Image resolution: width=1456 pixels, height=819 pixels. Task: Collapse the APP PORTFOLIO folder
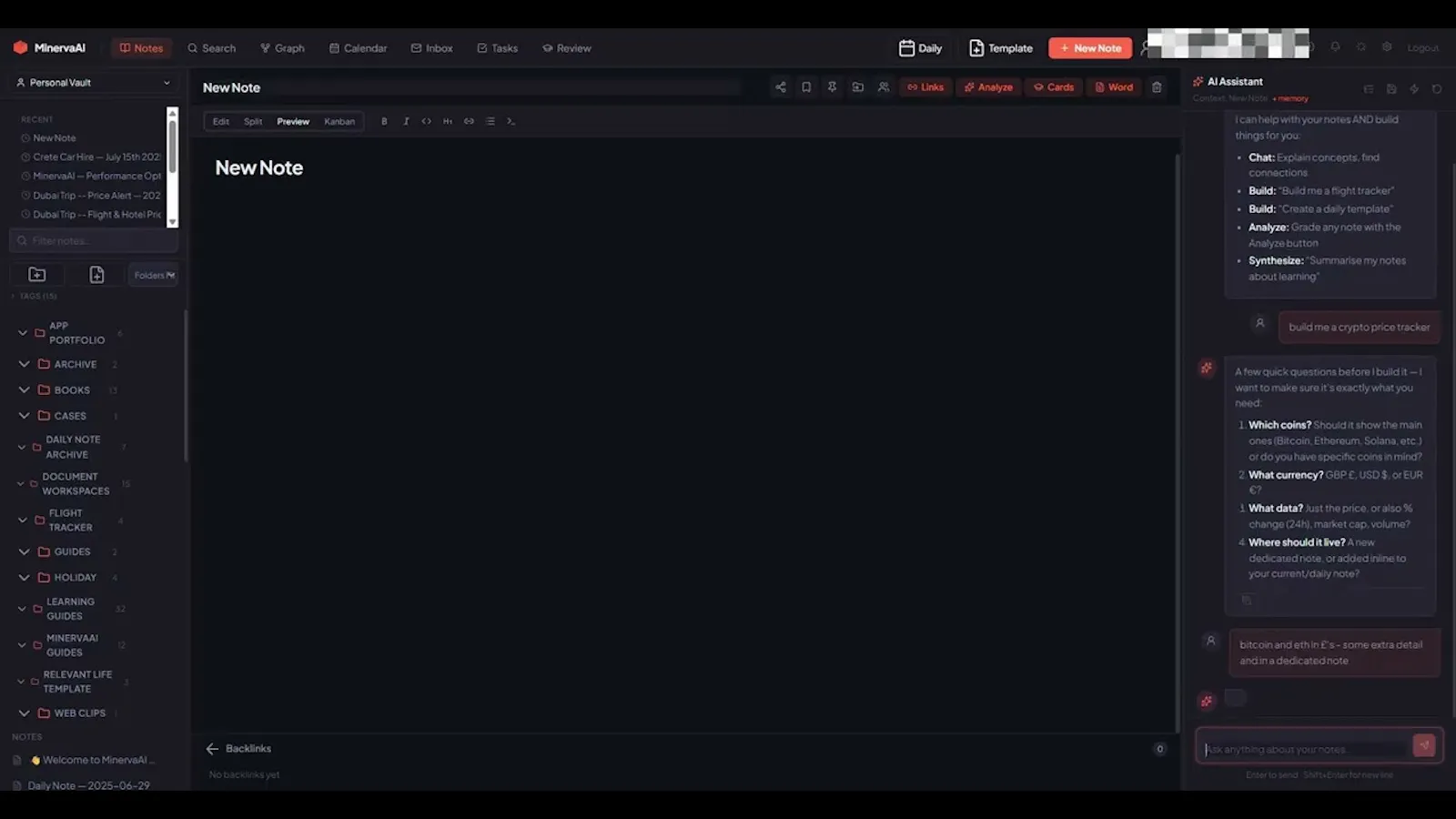click(23, 333)
